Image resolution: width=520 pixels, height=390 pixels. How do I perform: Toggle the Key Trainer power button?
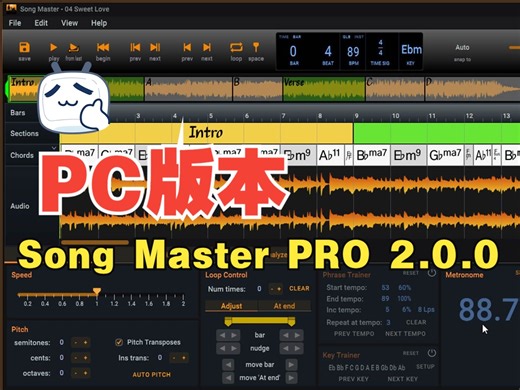point(432,353)
